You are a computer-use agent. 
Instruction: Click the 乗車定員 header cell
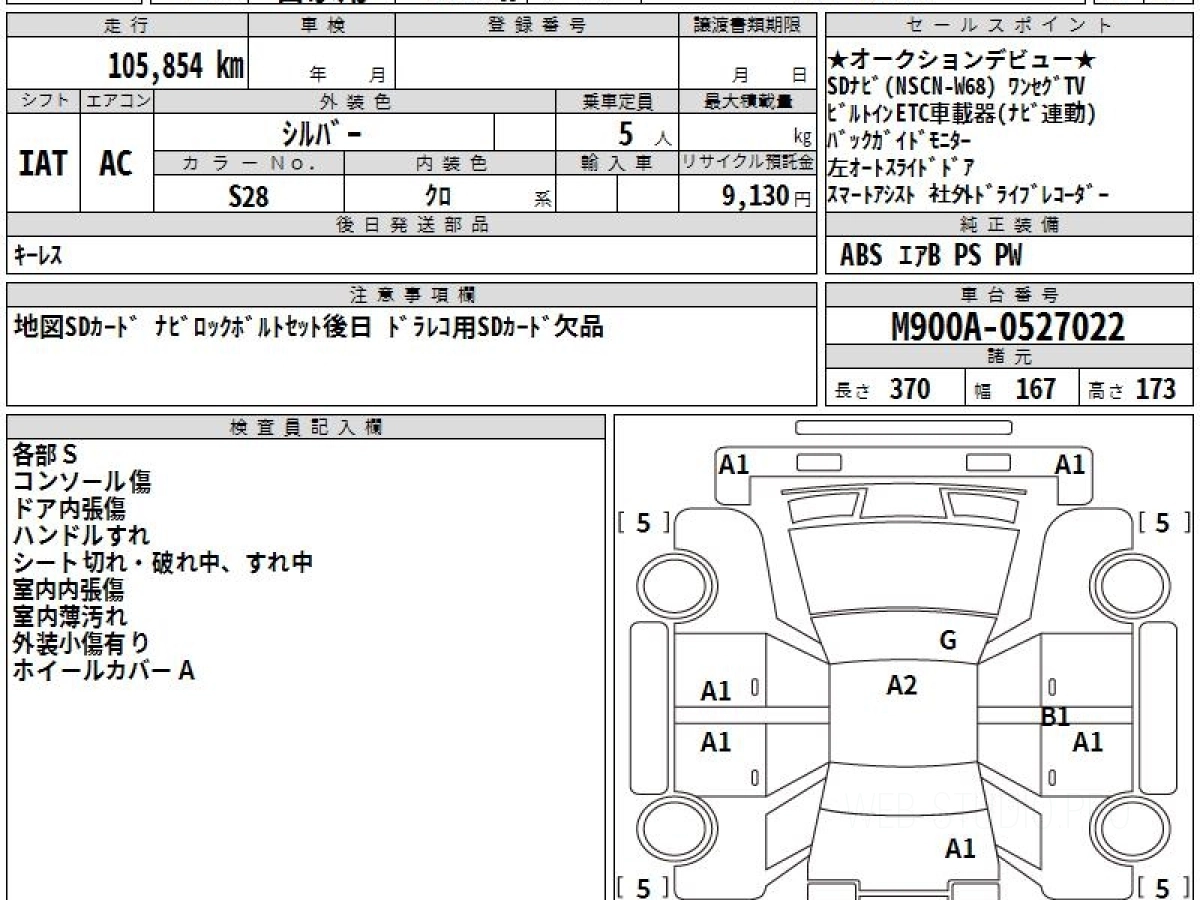pyautogui.click(x=617, y=101)
